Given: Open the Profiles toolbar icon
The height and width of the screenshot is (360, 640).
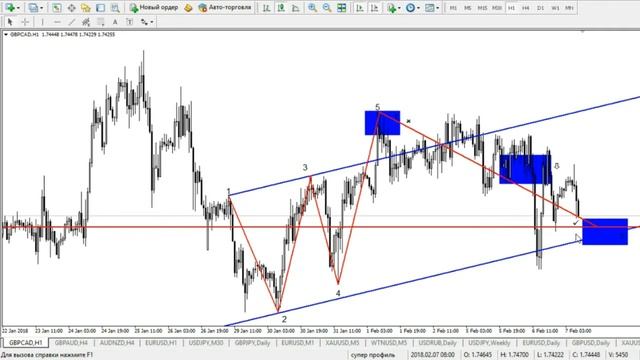Looking at the screenshot, I should (x=33, y=8).
